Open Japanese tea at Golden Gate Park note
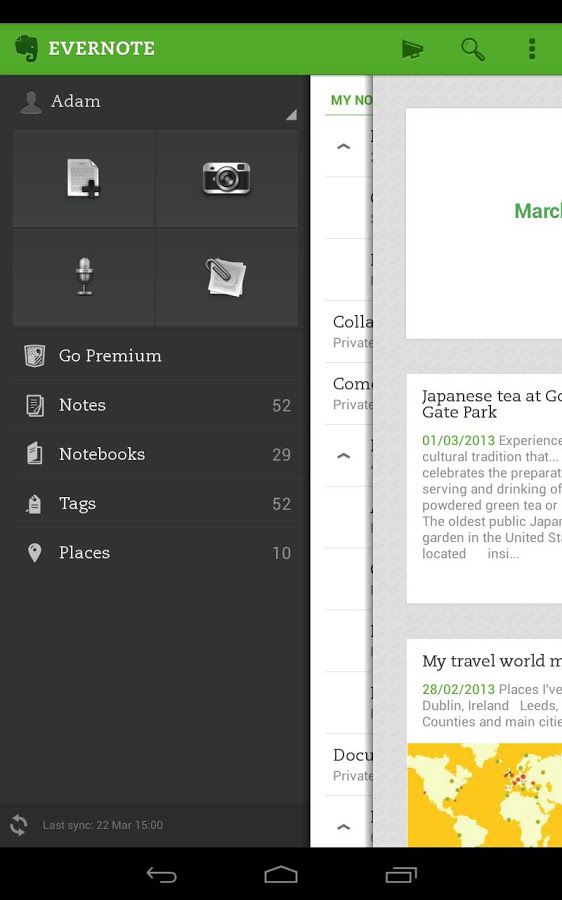The image size is (562, 900). coord(484,488)
